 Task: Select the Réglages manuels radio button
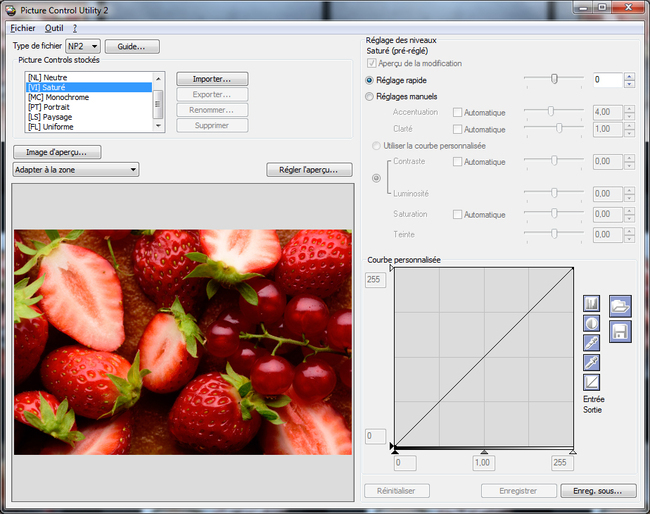369,97
